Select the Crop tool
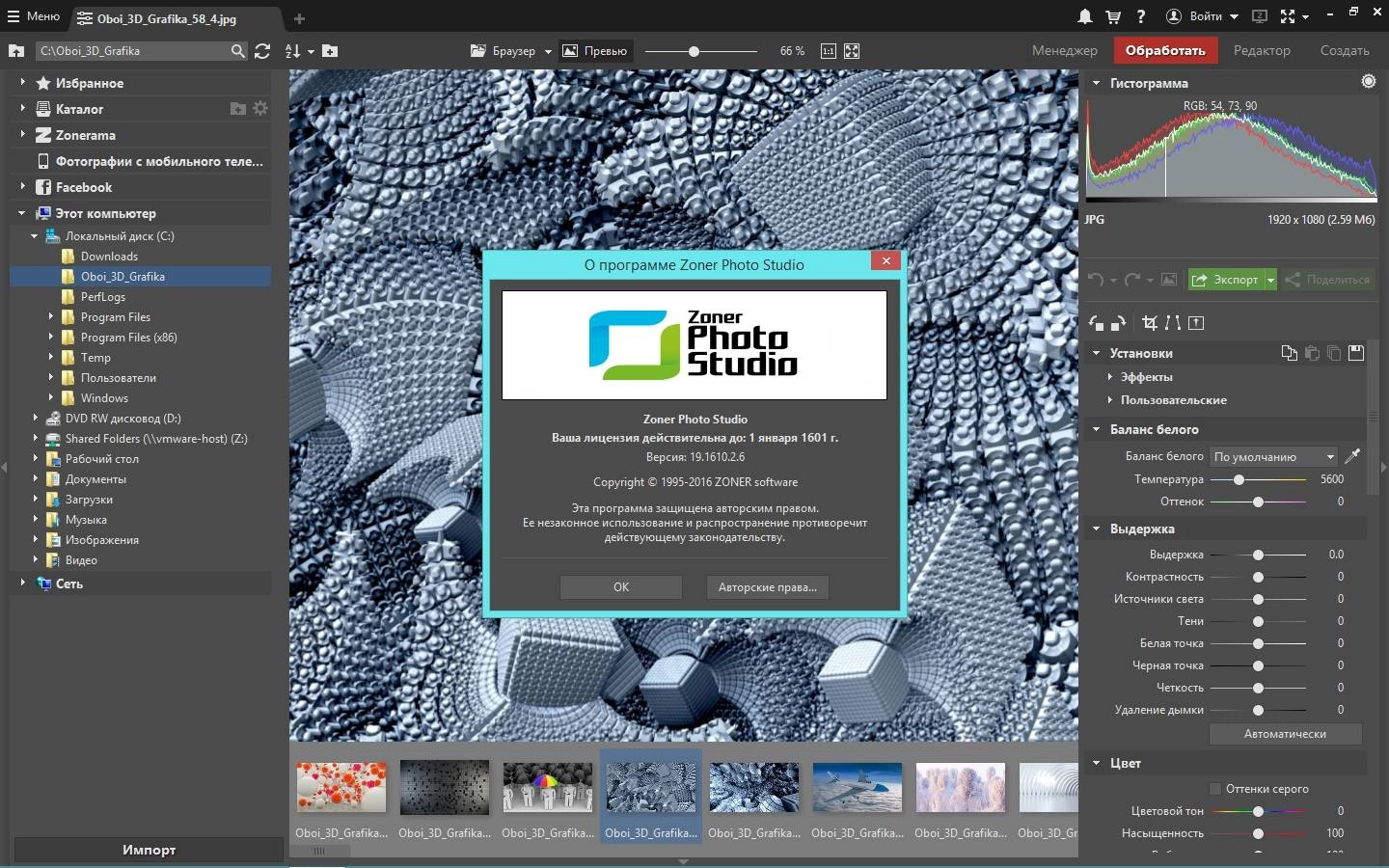 (1150, 323)
